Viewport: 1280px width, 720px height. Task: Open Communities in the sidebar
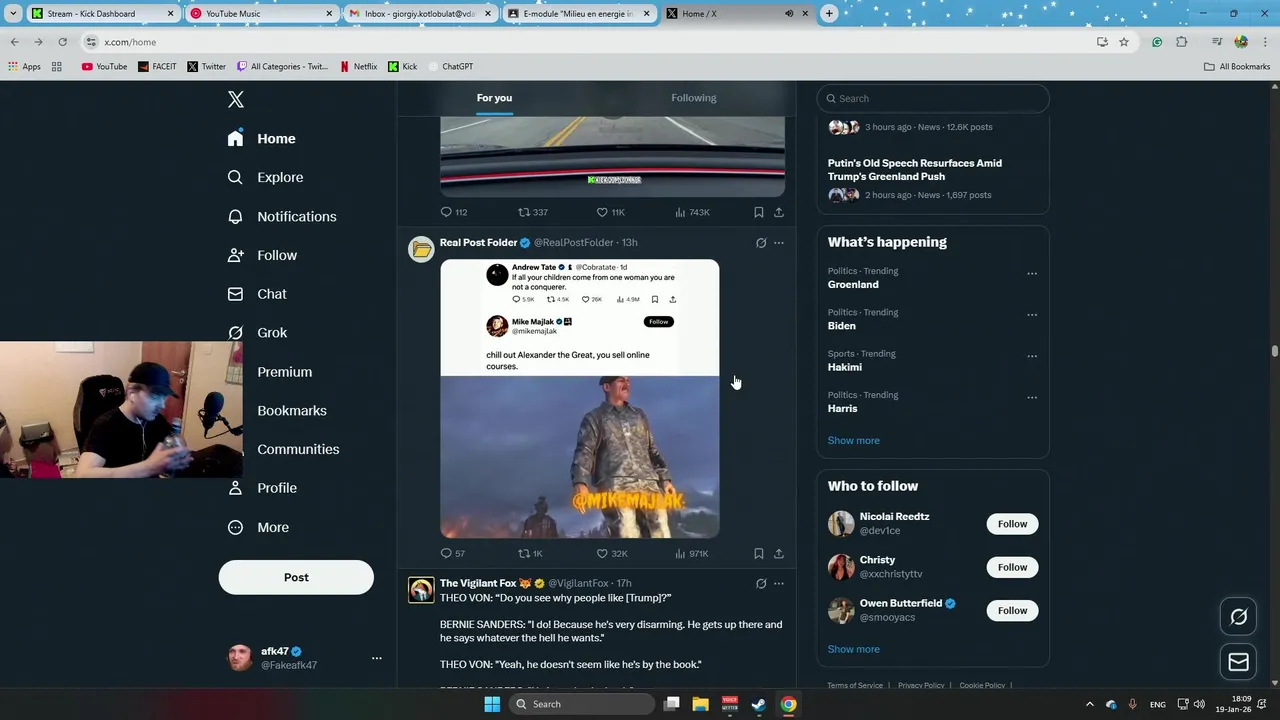(x=298, y=449)
